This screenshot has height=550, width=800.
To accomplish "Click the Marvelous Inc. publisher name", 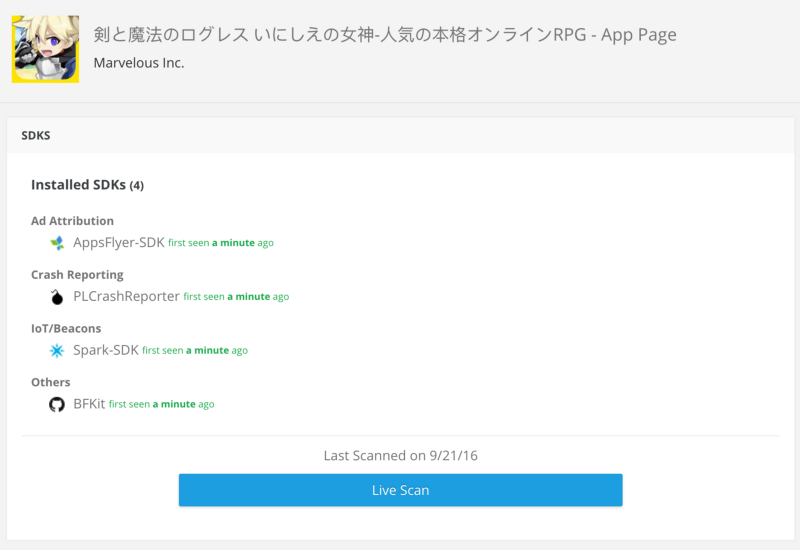I will point(139,63).
